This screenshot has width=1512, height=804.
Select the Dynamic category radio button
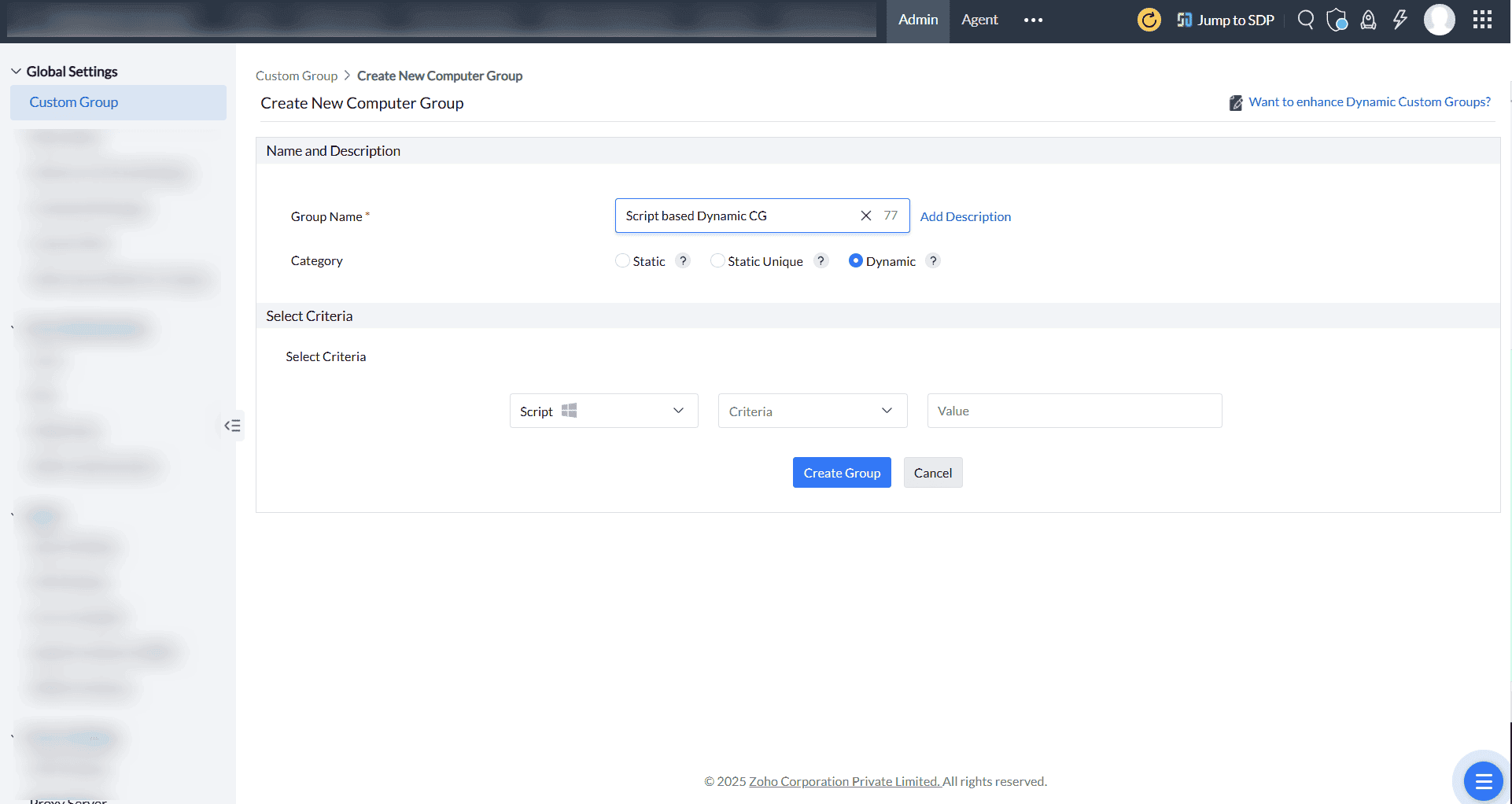point(855,260)
